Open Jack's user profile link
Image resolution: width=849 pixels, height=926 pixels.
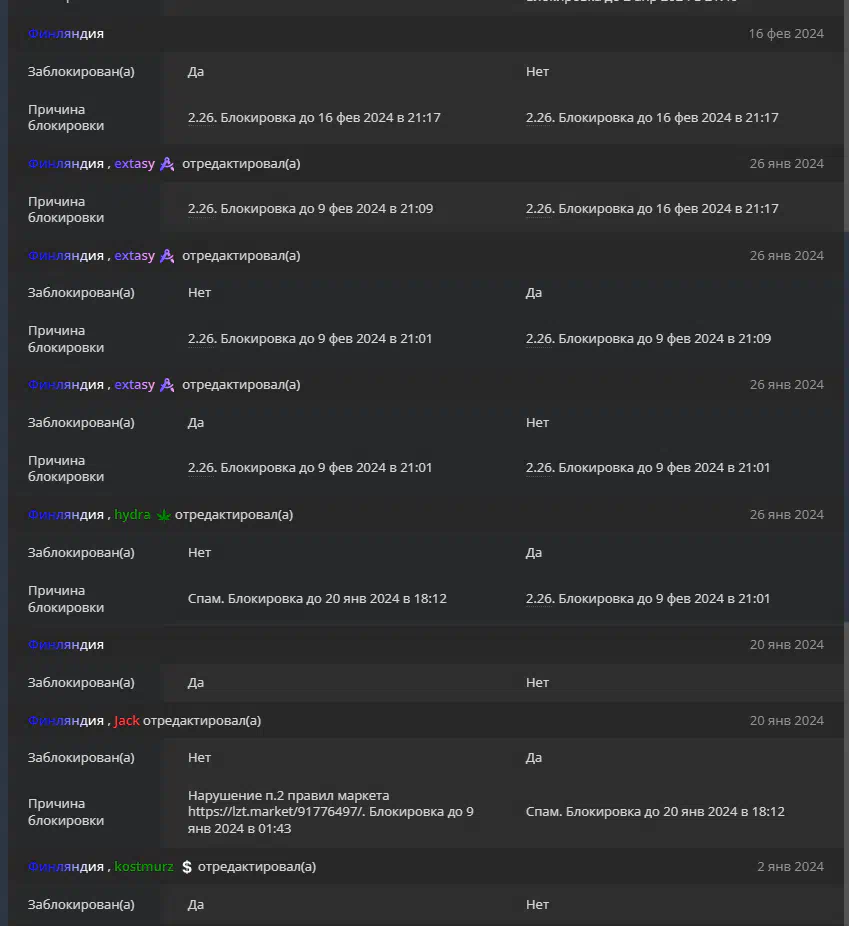[x=127, y=720]
